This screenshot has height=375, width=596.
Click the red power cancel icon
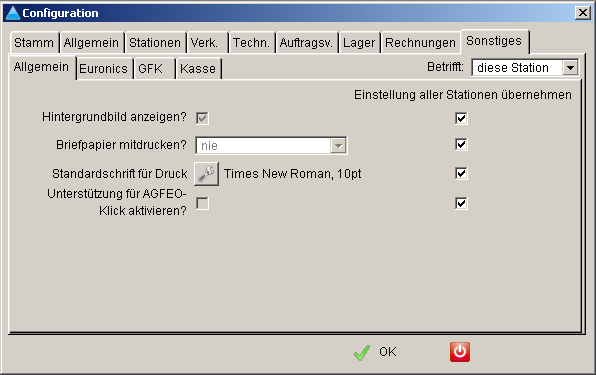(460, 352)
